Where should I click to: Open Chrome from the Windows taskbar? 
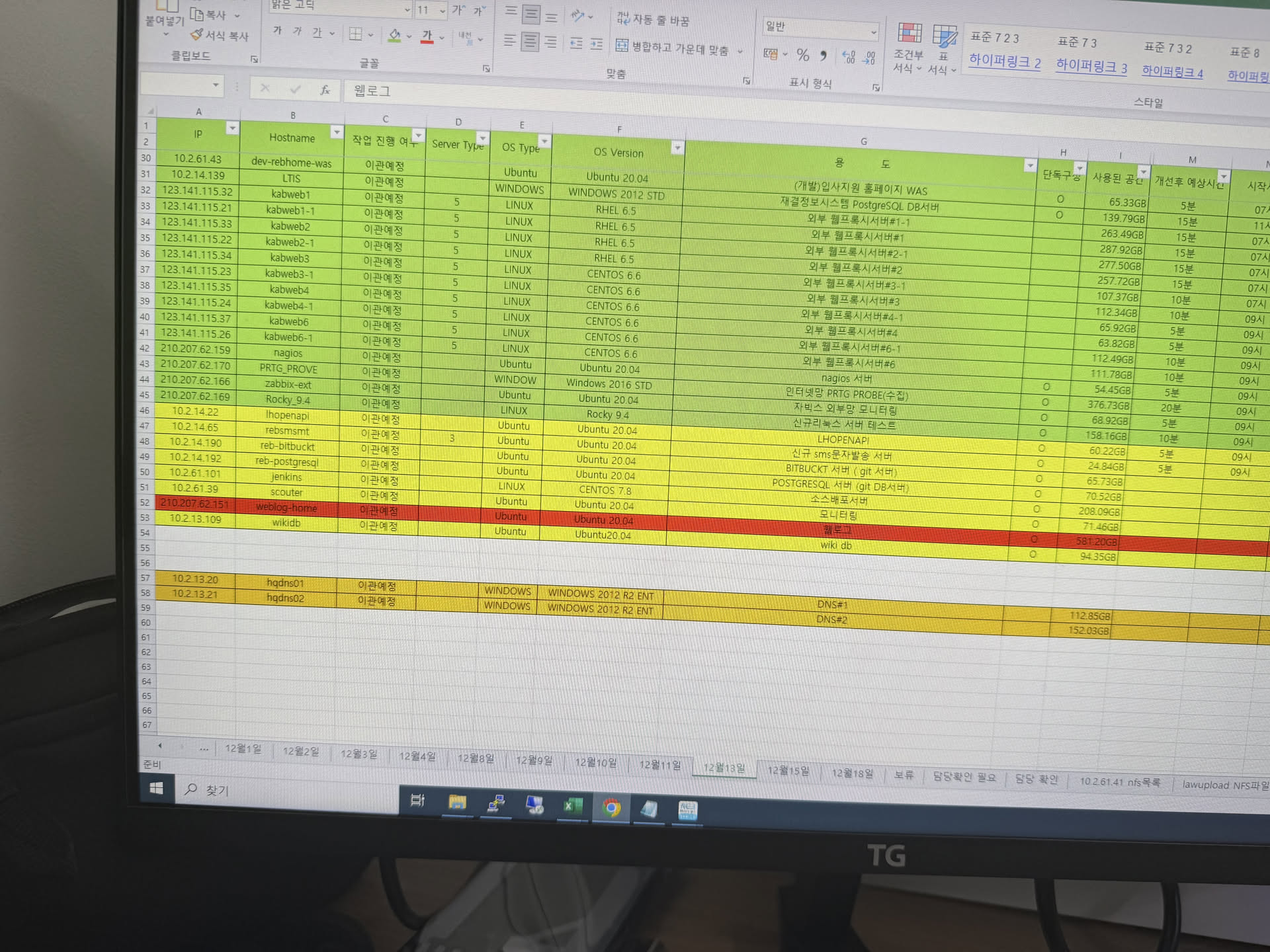coord(611,807)
